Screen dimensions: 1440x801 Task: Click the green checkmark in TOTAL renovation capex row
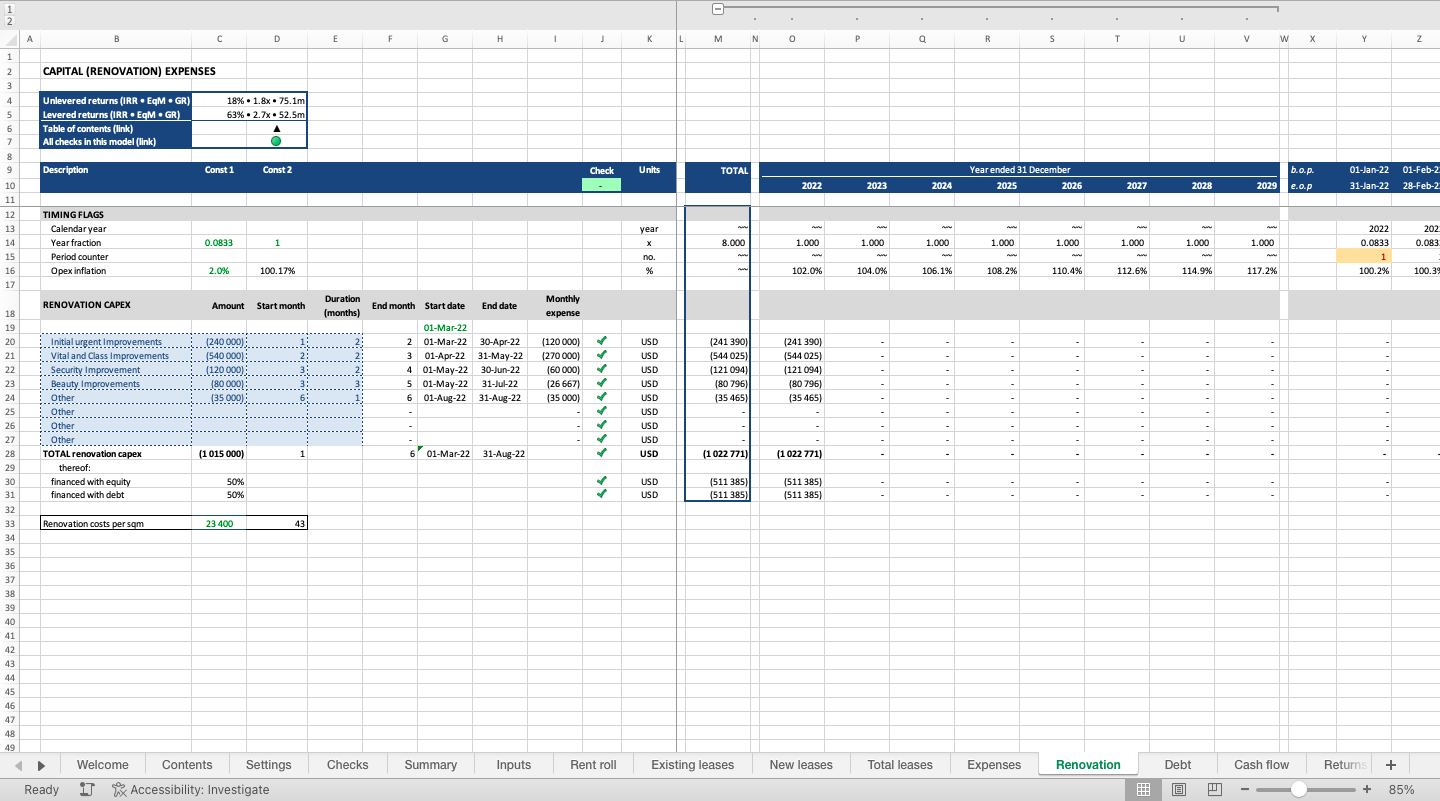(x=601, y=453)
